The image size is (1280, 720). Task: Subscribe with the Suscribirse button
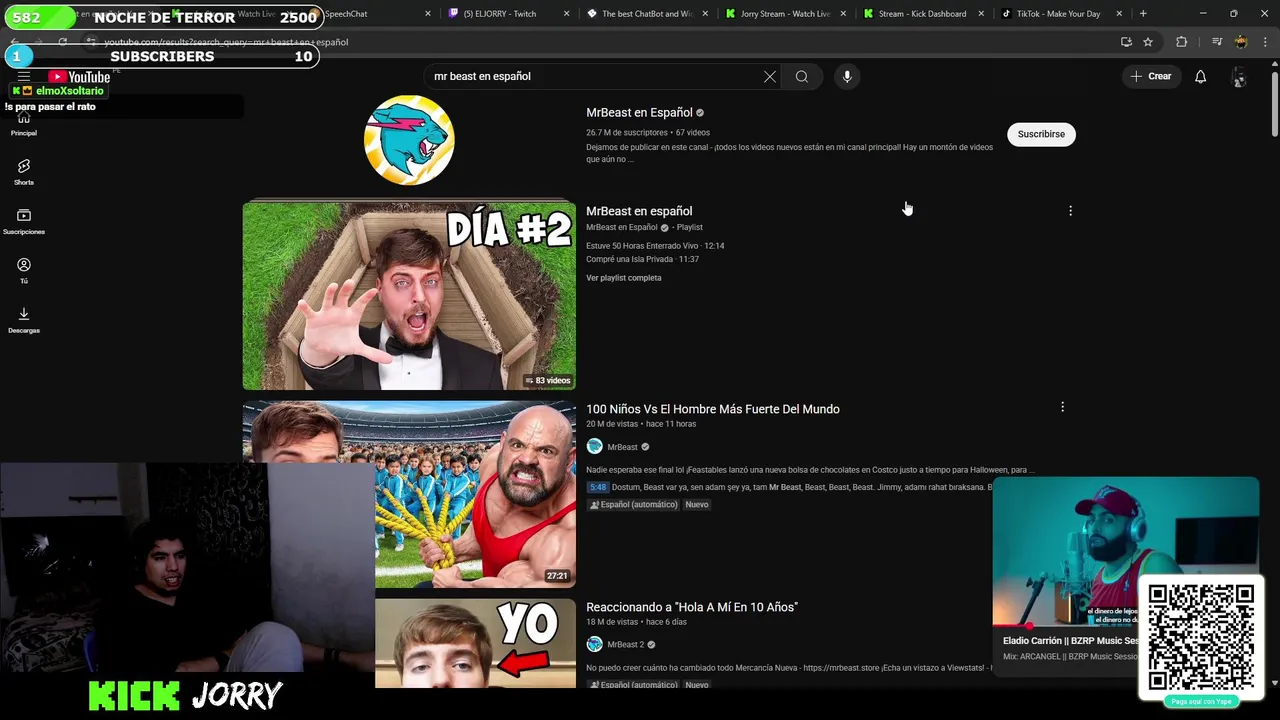pyautogui.click(x=1041, y=134)
